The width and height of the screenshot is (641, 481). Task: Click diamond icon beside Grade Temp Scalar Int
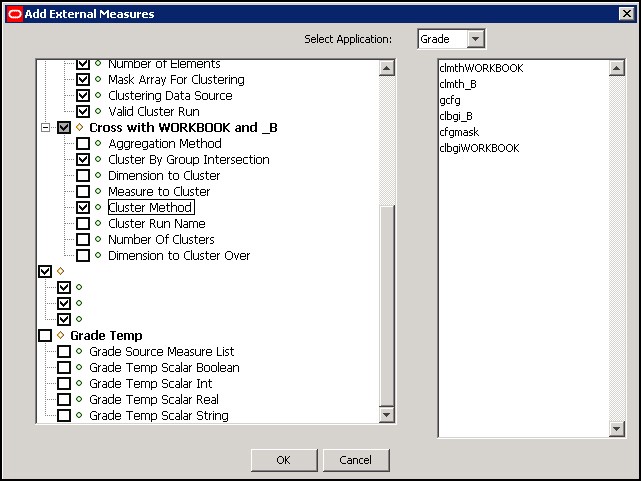[x=79, y=383]
